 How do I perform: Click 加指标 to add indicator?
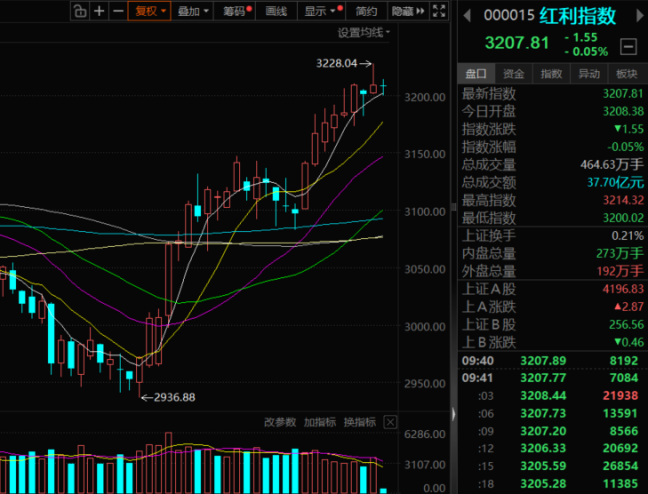tap(320, 422)
